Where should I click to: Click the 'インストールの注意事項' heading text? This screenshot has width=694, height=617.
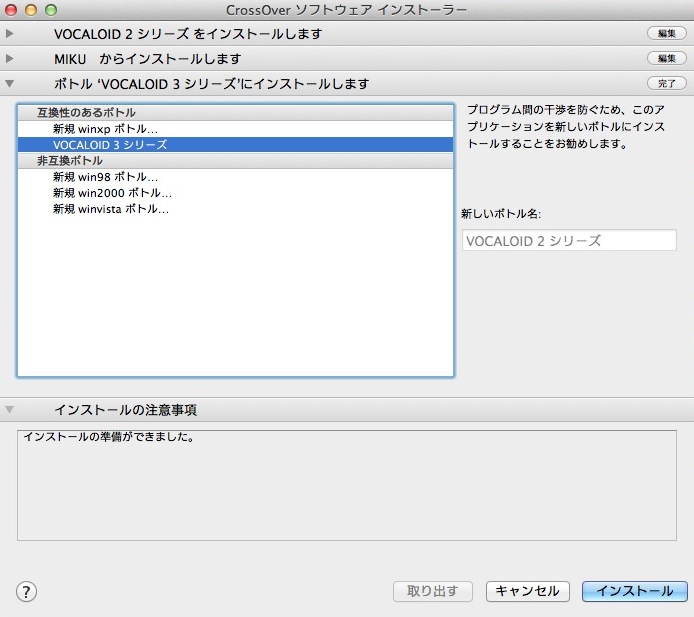[x=126, y=410]
